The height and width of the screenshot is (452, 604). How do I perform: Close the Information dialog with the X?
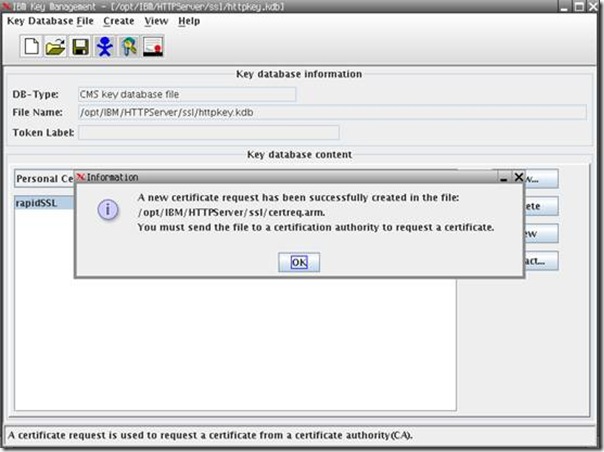(518, 177)
